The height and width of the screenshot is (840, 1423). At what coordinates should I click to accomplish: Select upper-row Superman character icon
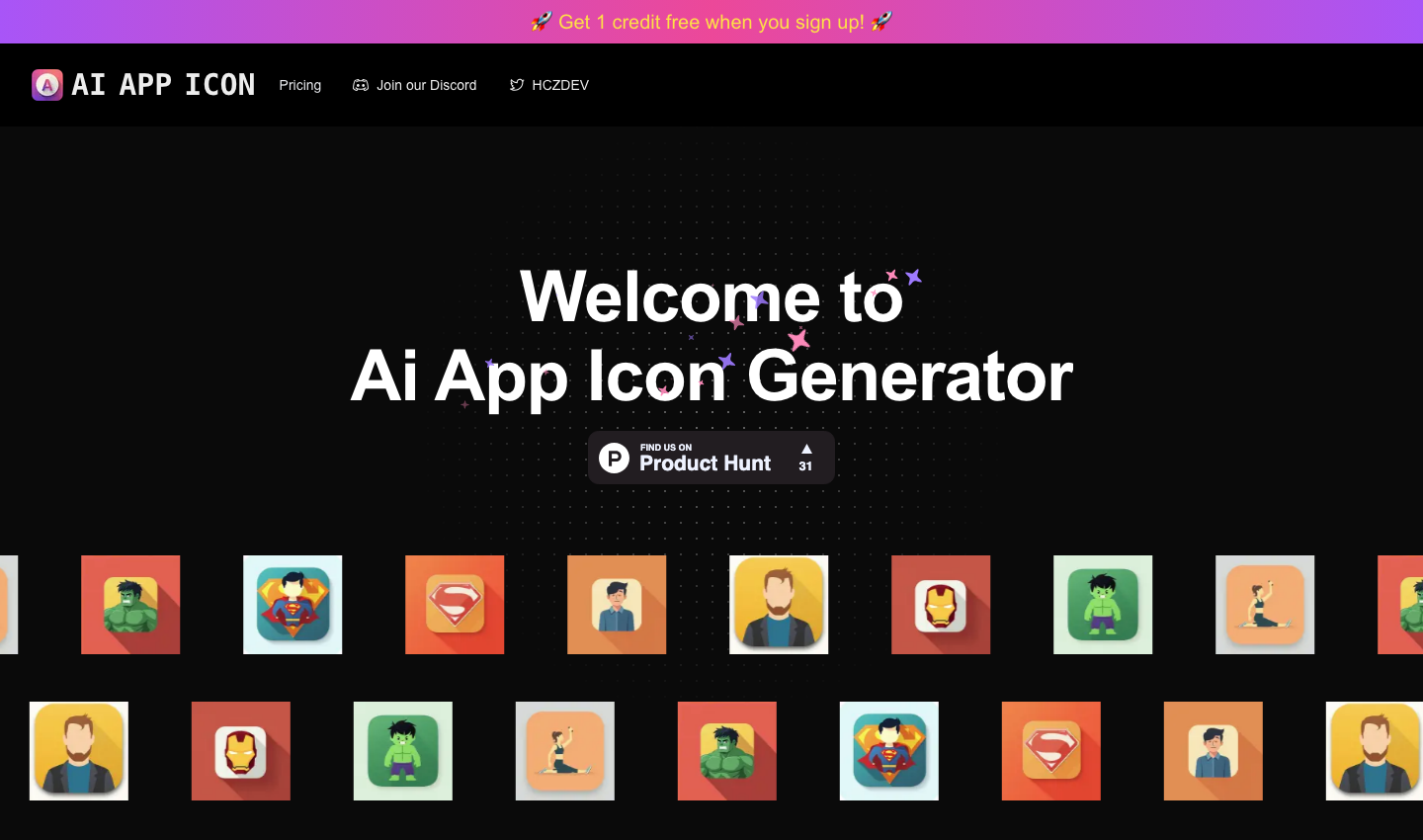pyautogui.click(x=293, y=605)
